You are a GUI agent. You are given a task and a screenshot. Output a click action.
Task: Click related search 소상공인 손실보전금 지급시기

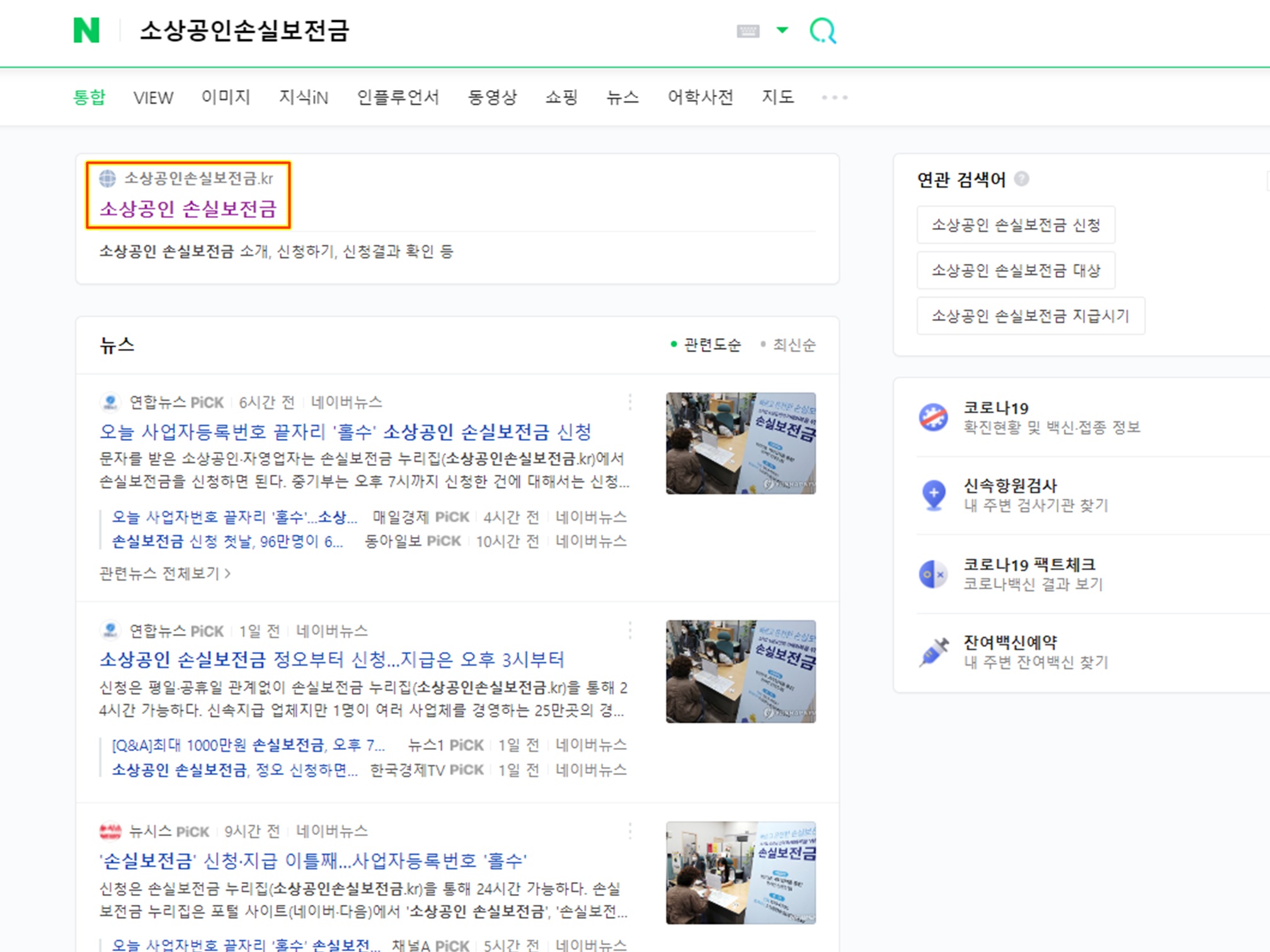[x=1030, y=316]
